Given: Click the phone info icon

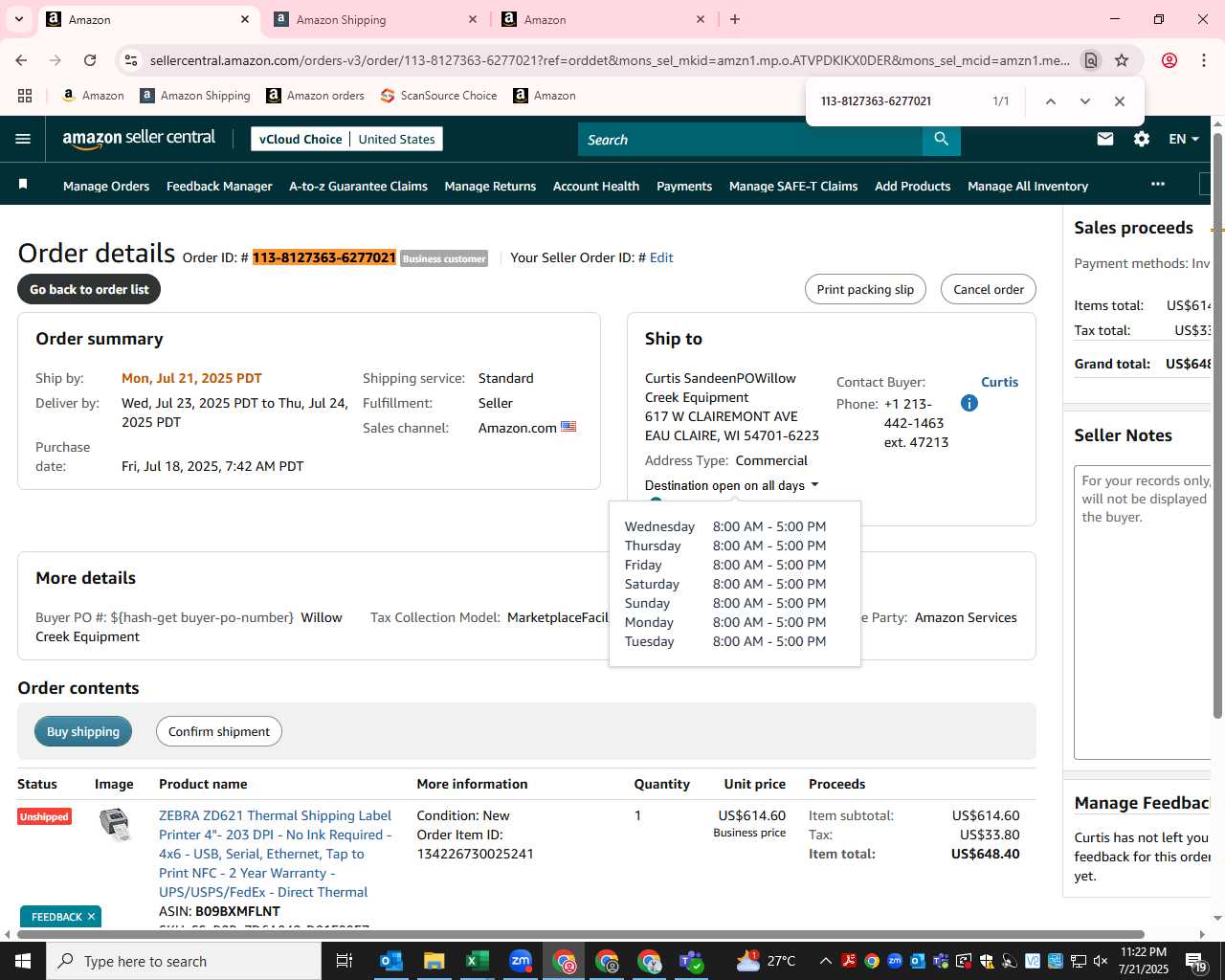Looking at the screenshot, I should (x=969, y=403).
